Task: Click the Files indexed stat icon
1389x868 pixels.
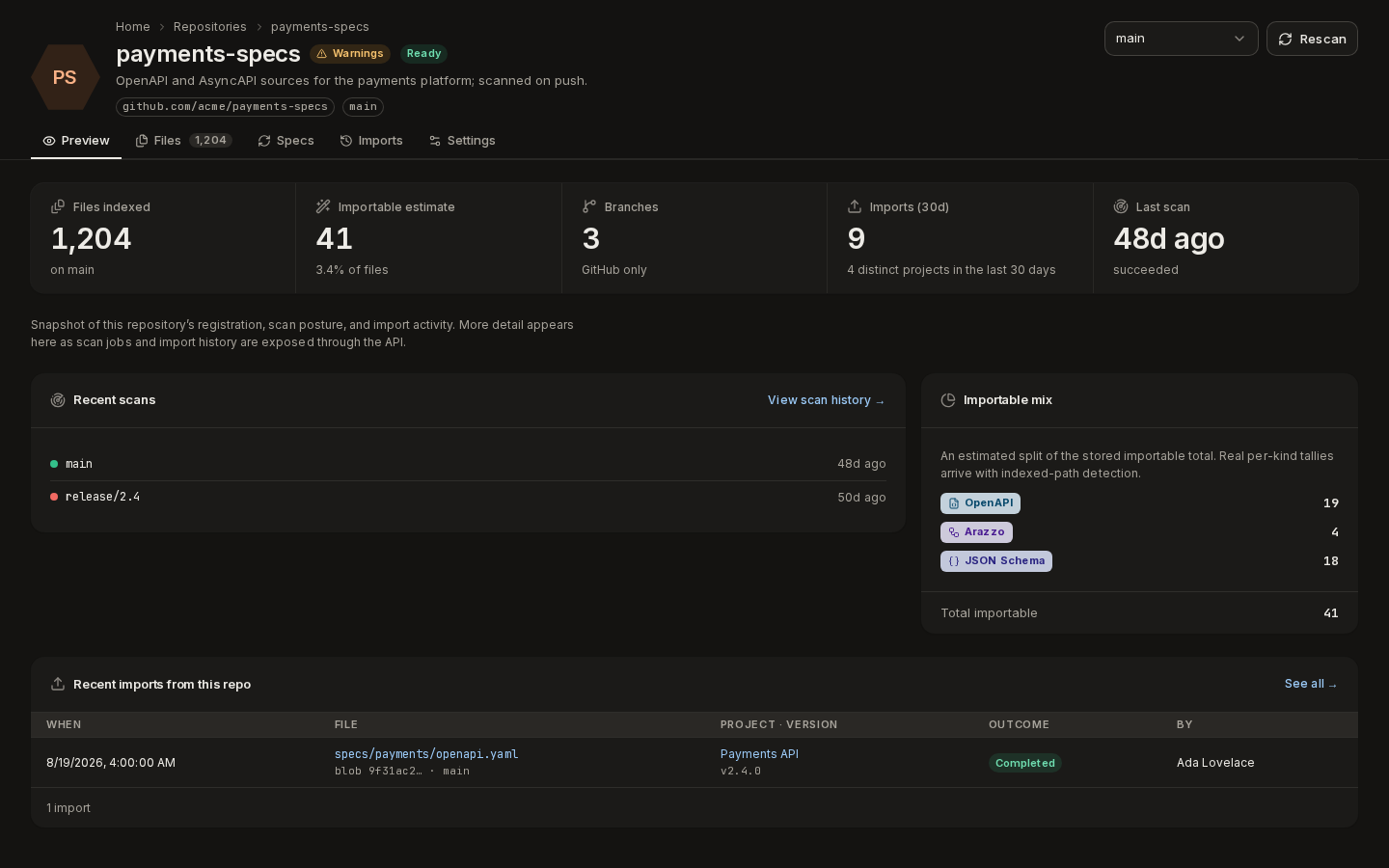Action: pos(58,206)
